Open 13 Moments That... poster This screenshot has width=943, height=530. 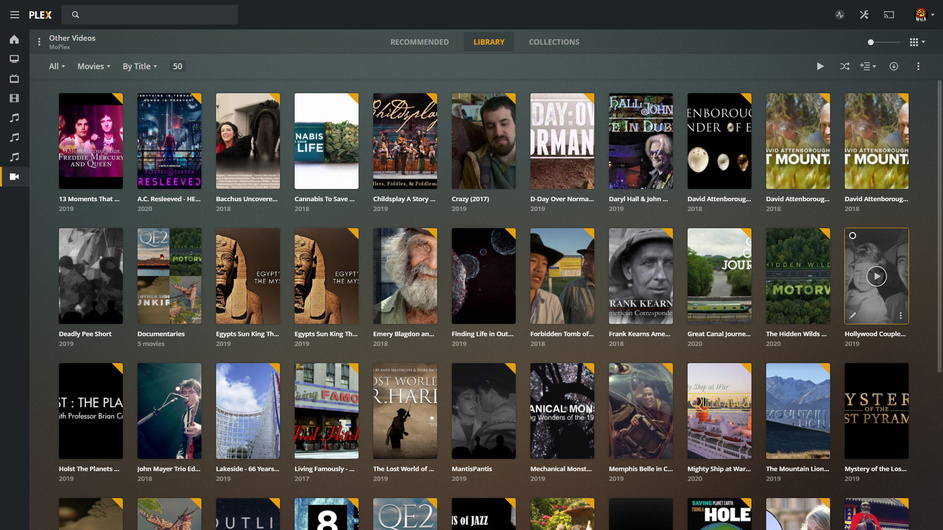[x=91, y=141]
